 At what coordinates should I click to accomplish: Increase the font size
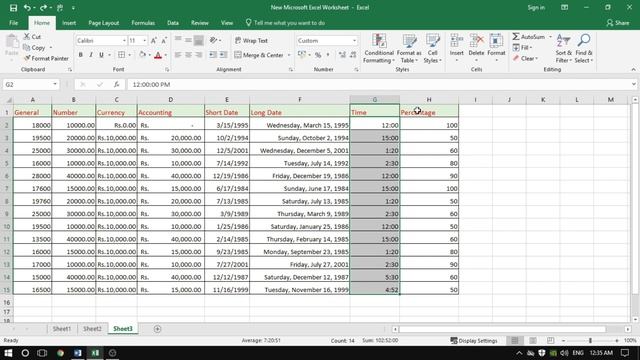154,40
